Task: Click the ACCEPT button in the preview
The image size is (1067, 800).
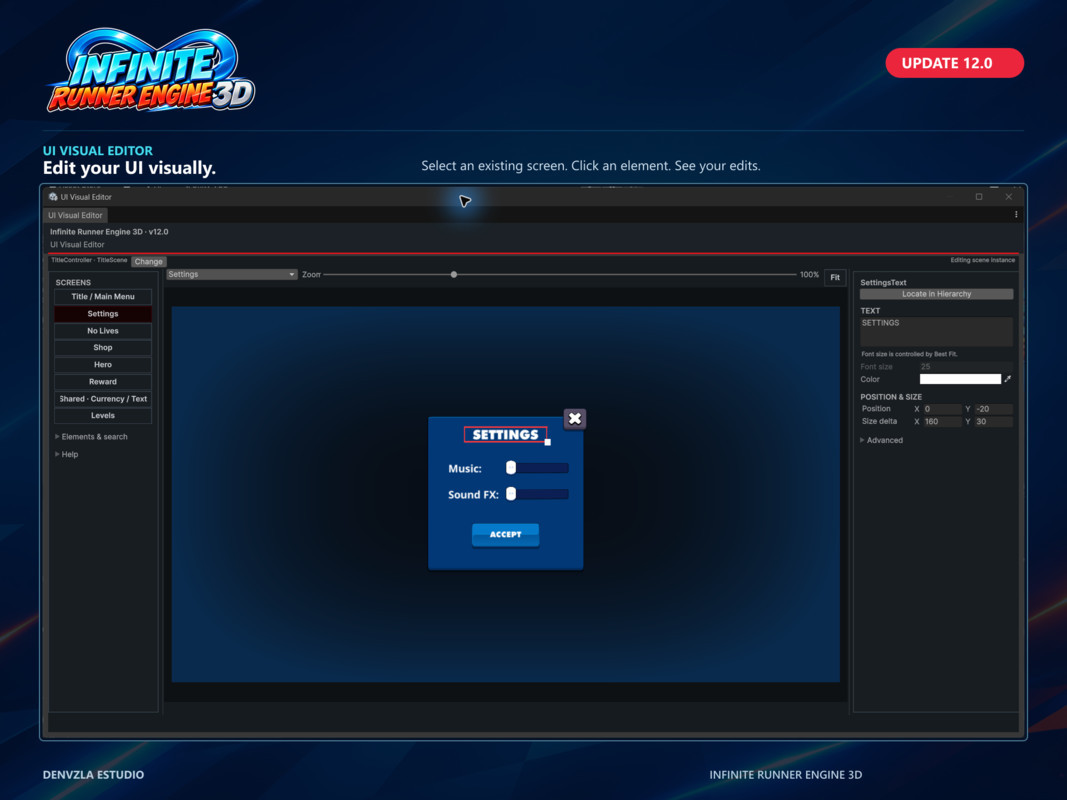Action: pos(506,535)
